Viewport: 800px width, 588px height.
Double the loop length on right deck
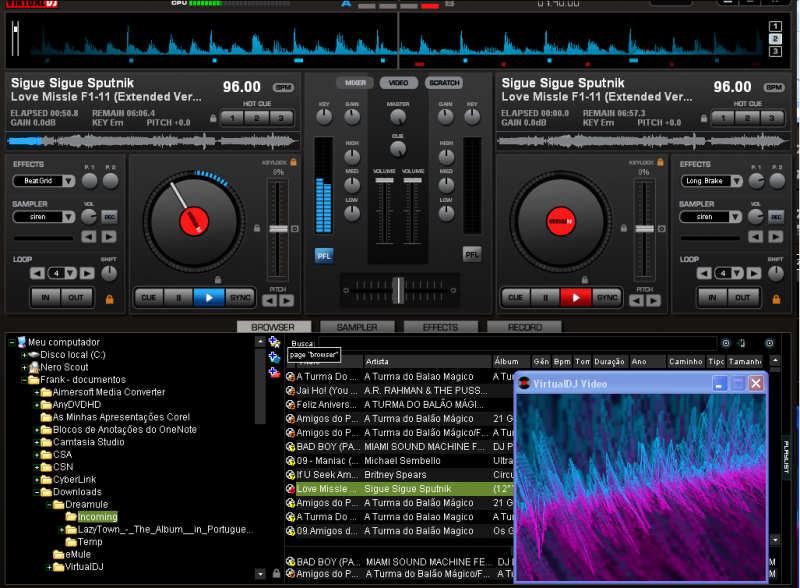coord(754,274)
